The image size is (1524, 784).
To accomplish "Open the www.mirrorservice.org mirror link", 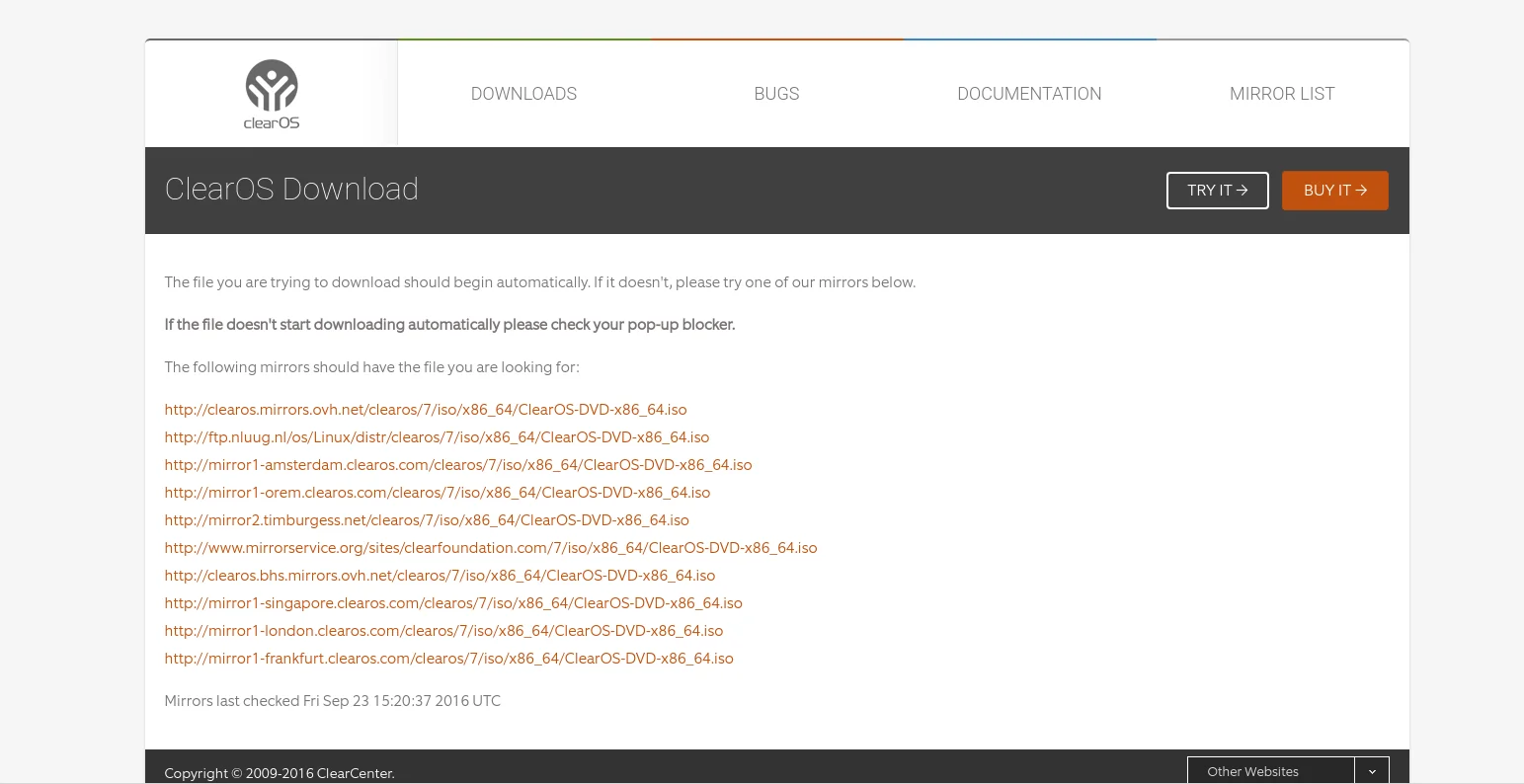I will tap(491, 548).
